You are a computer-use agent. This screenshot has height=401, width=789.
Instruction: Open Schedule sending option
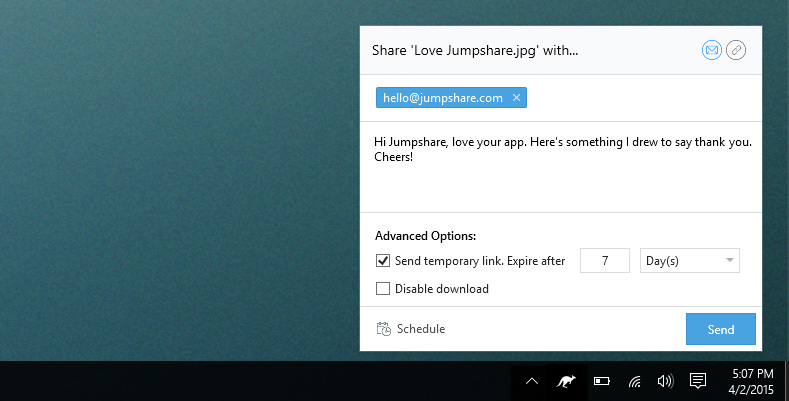pos(411,329)
